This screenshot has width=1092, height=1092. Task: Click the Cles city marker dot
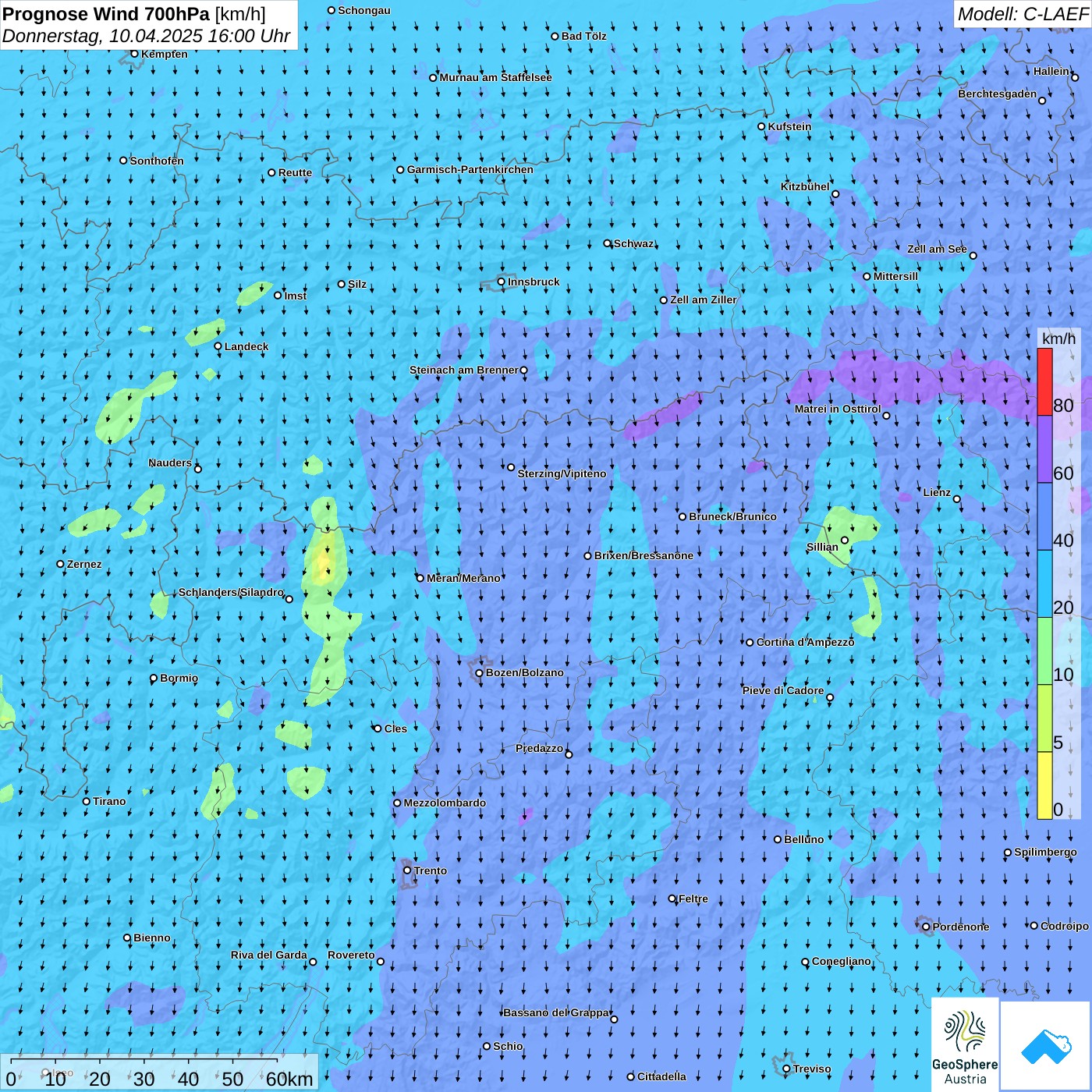pyautogui.click(x=378, y=729)
